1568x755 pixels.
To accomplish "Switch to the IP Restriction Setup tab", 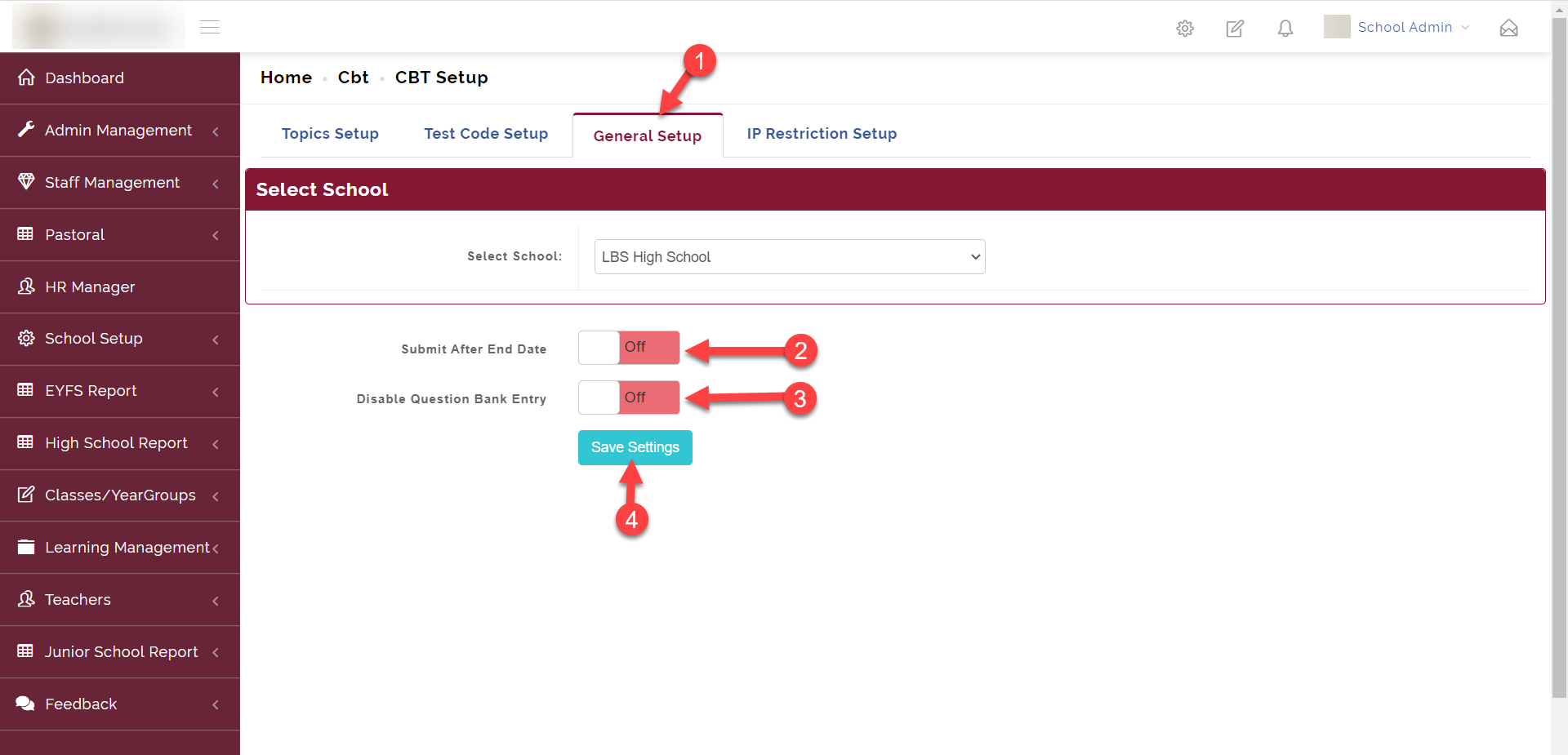I will click(822, 134).
